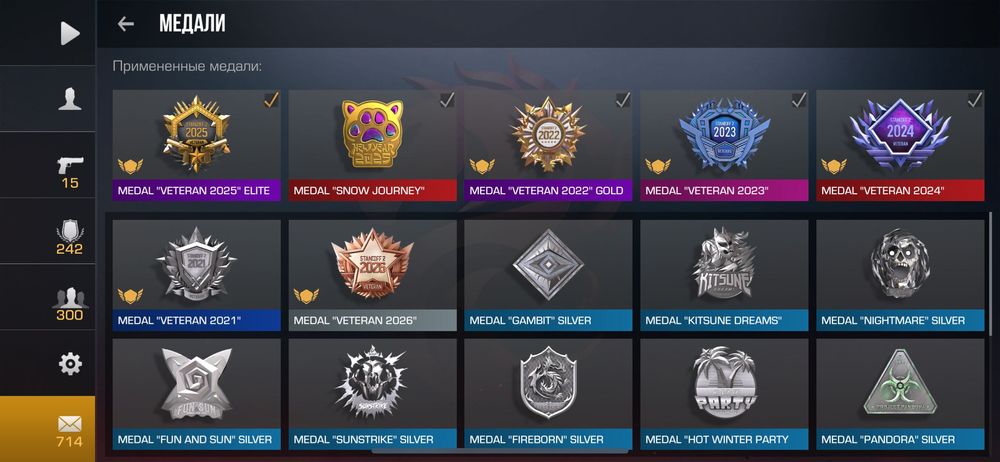Select the Veteran 2021 medal card
Screen dimensions: 1000x462
196,275
